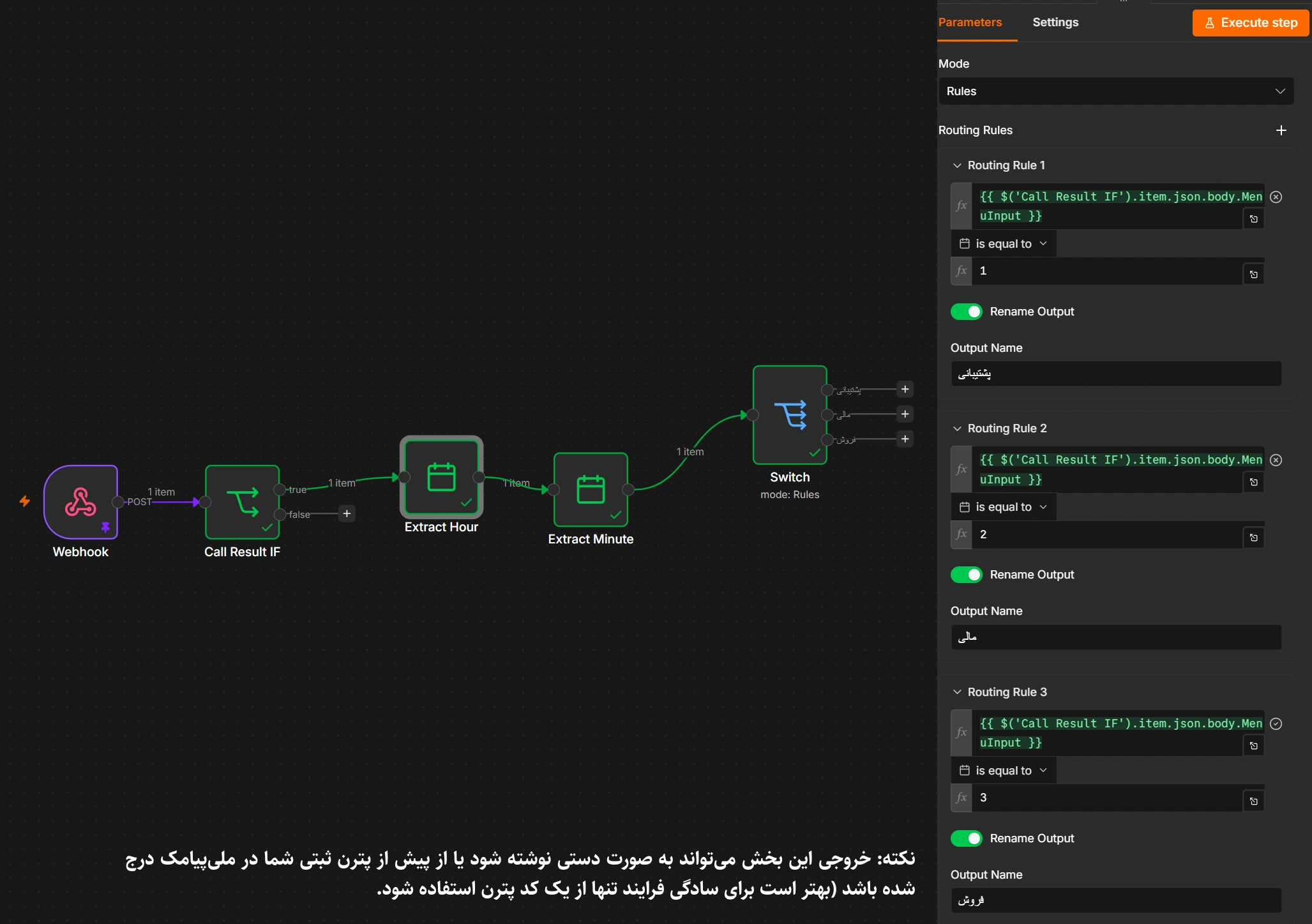Screen dimensions: 1312x924
Task: Switch to the Settings tab
Action: [x=1055, y=22]
